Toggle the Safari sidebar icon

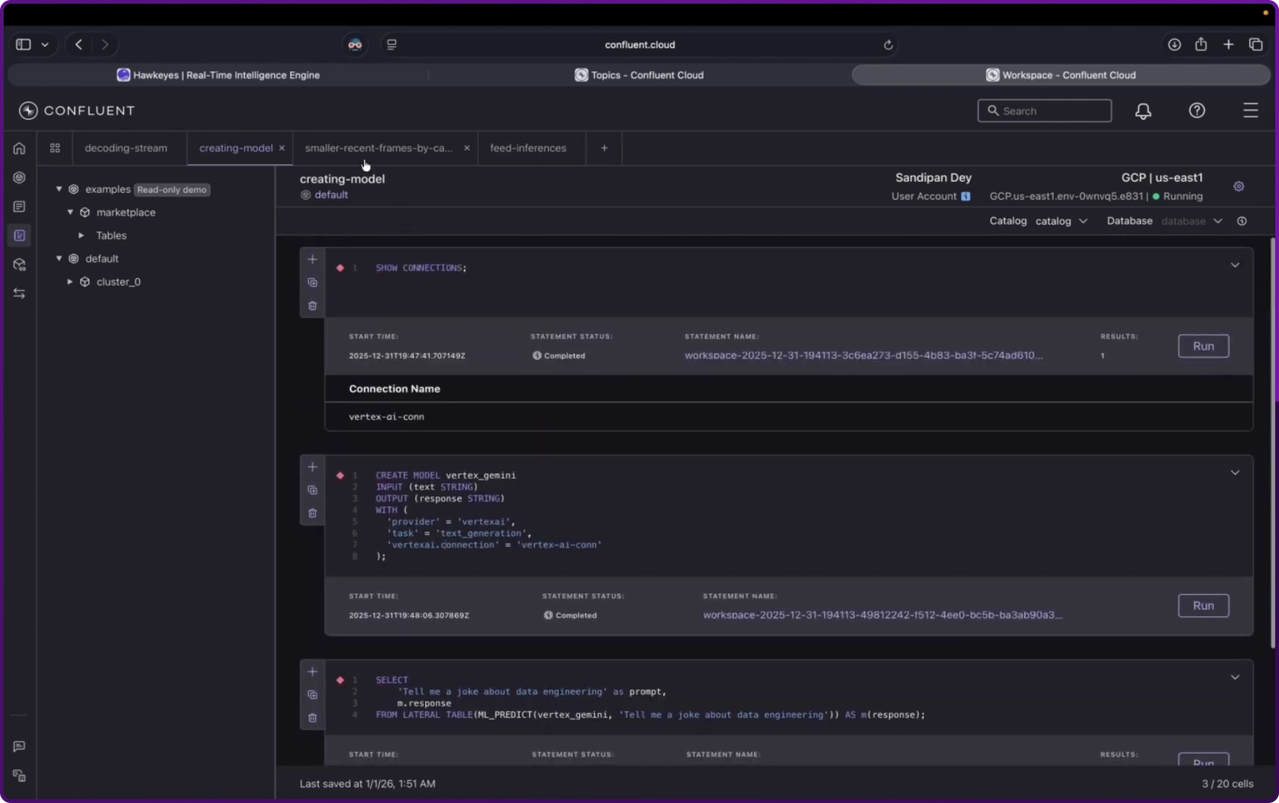(23, 45)
